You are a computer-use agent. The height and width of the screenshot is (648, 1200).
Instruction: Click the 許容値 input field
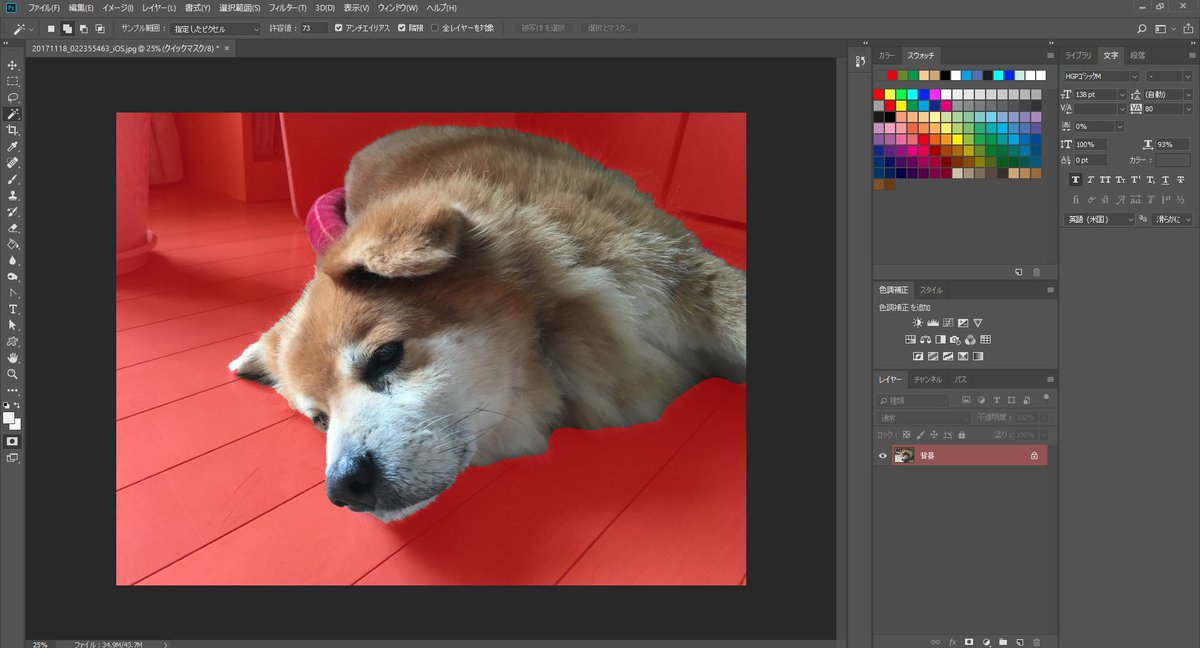(314, 28)
